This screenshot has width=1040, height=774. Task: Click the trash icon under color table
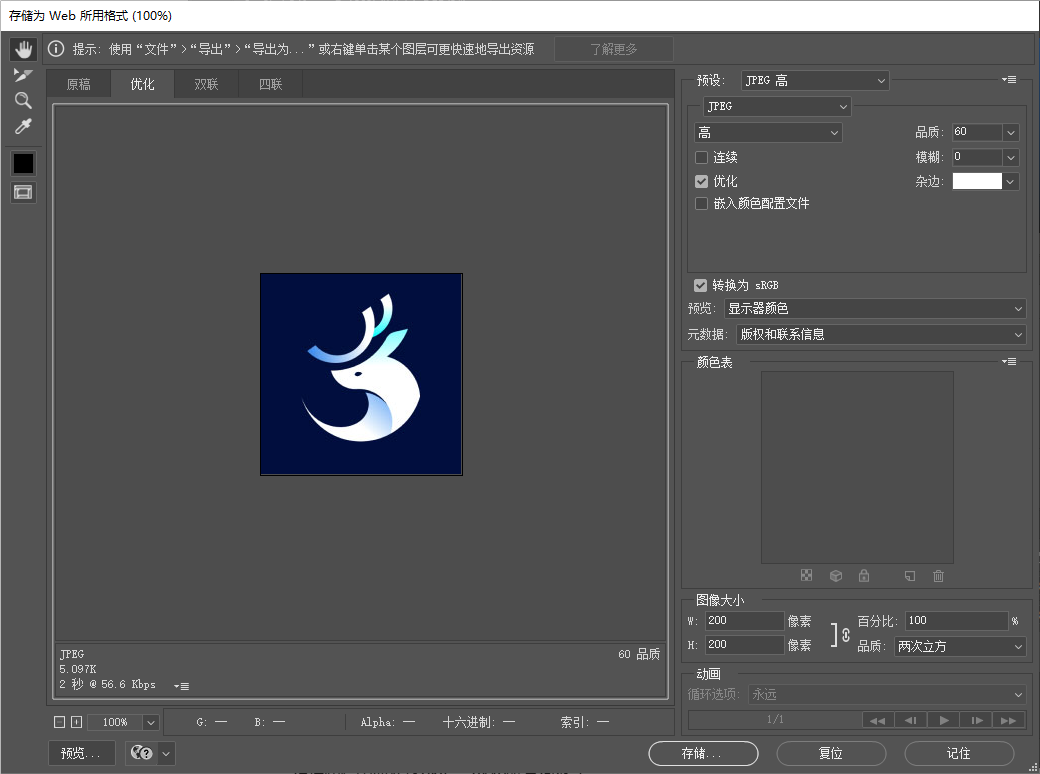(938, 576)
